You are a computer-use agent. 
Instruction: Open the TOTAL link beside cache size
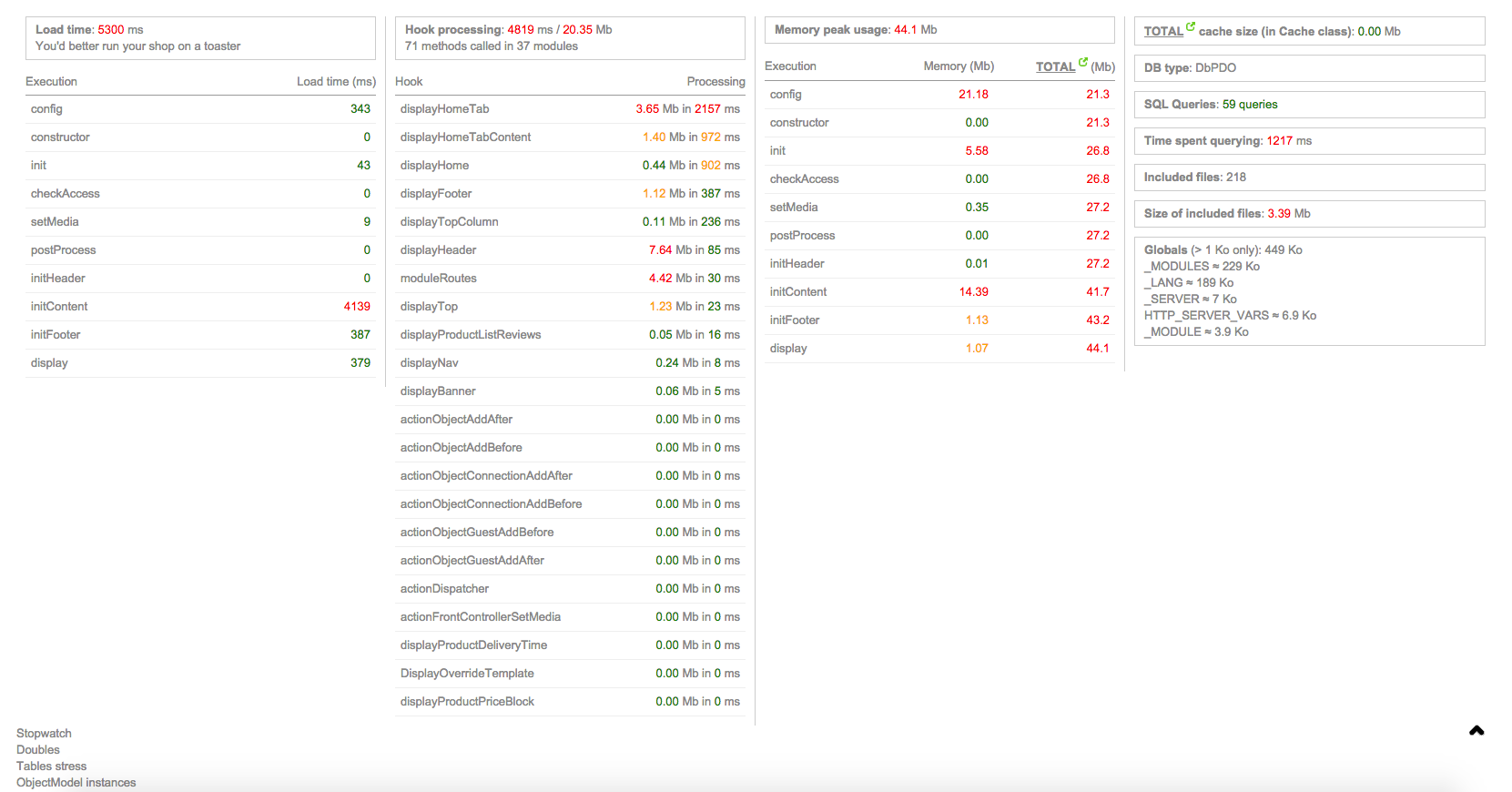click(1163, 31)
